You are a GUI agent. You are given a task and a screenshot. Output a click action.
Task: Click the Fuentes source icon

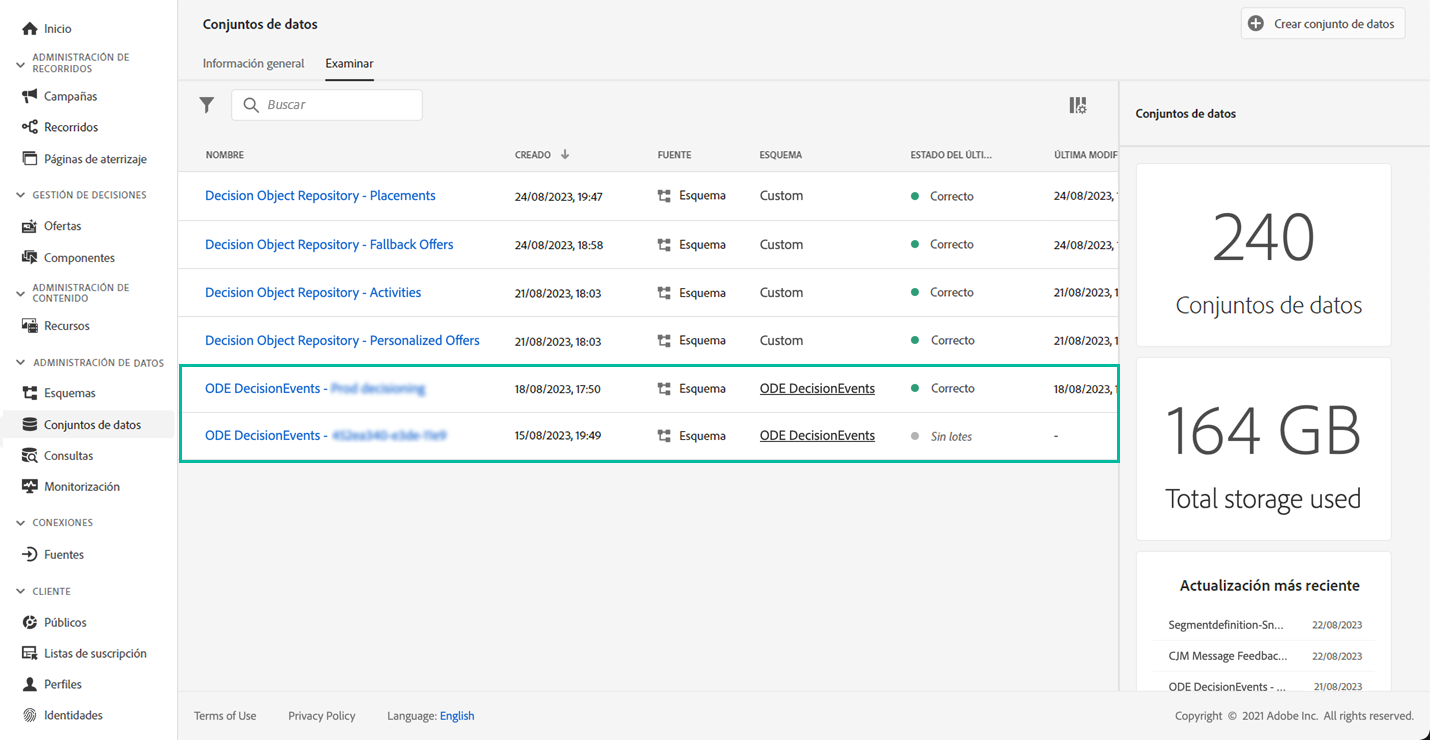30,554
